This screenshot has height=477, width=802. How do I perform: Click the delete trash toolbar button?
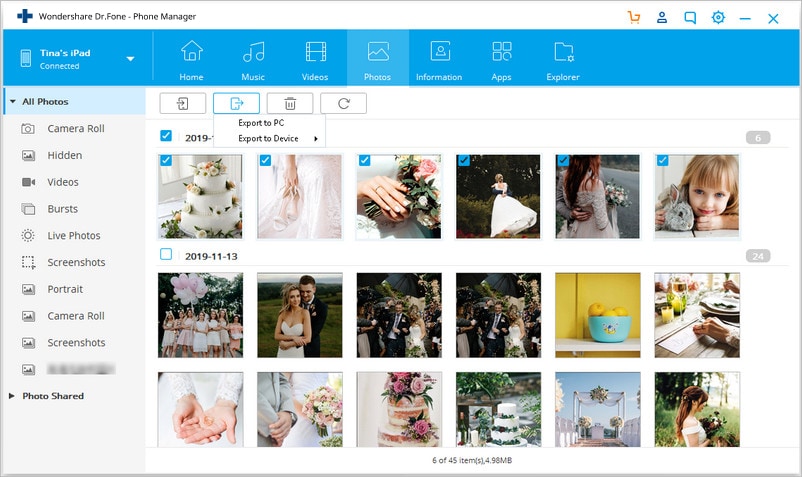click(290, 104)
